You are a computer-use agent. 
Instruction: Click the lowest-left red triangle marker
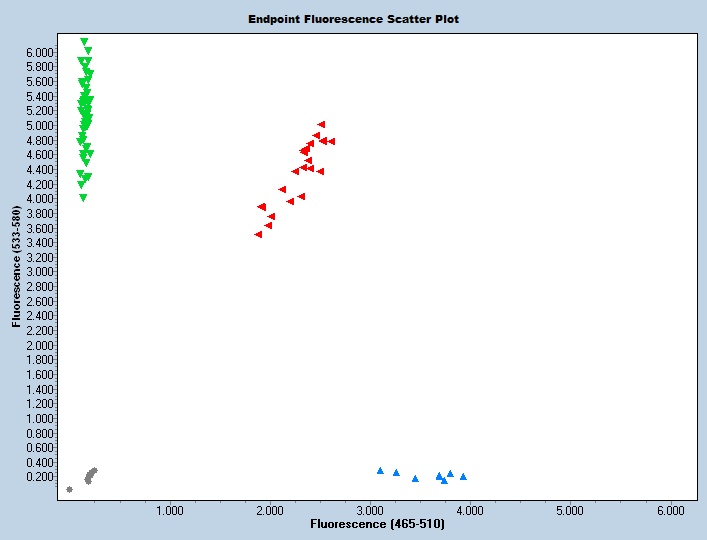258,234
